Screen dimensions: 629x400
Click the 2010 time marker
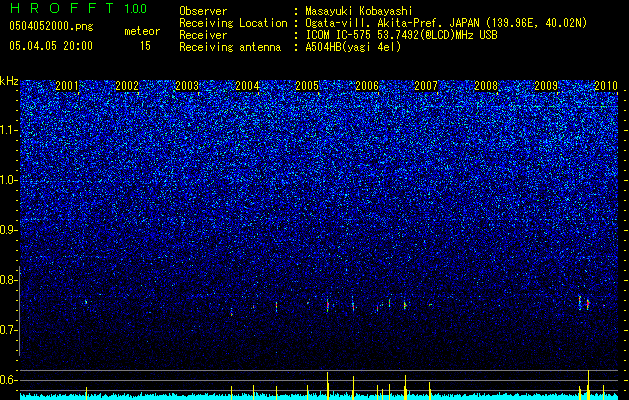pos(606,85)
